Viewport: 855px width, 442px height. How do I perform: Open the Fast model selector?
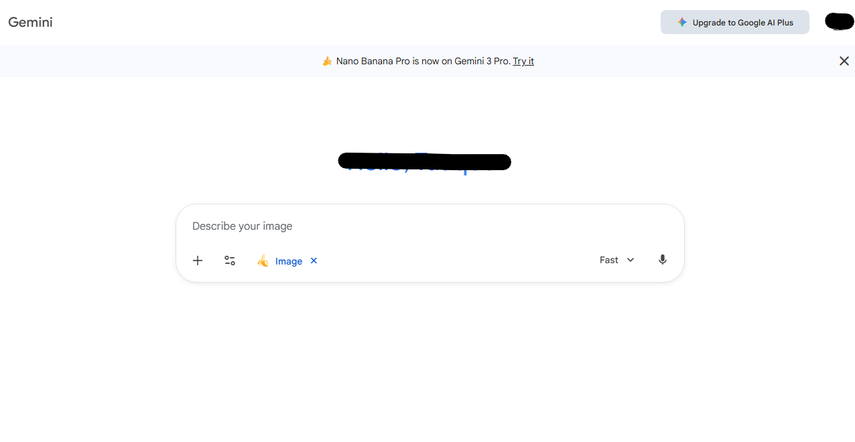[609, 260]
